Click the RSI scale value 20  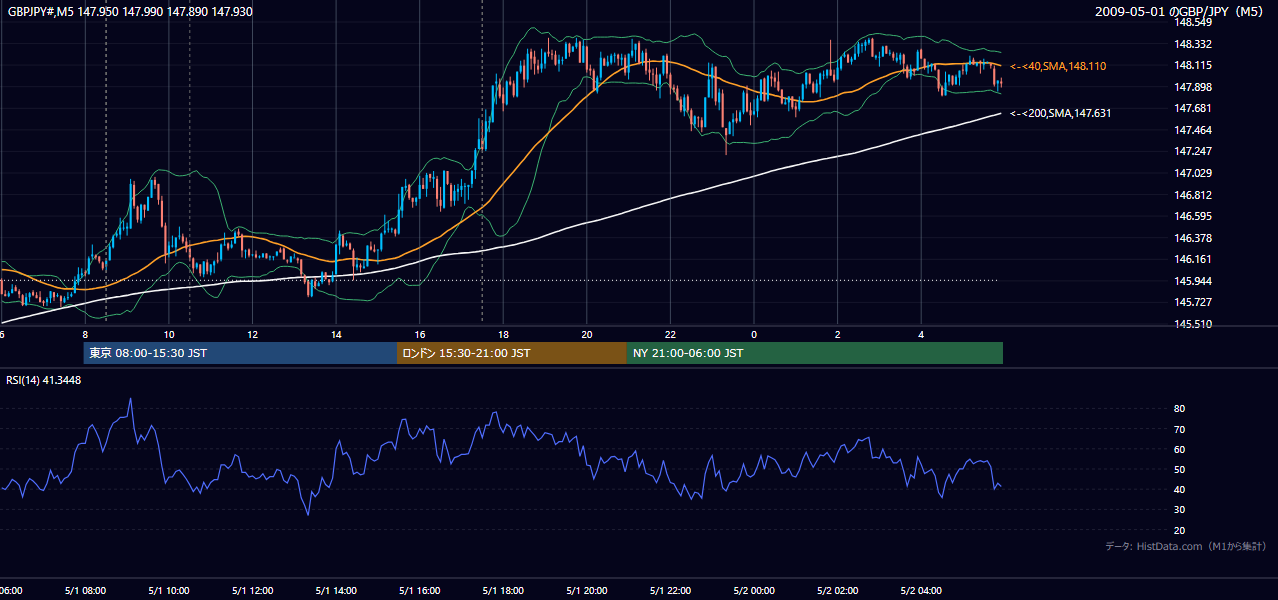(x=1180, y=530)
